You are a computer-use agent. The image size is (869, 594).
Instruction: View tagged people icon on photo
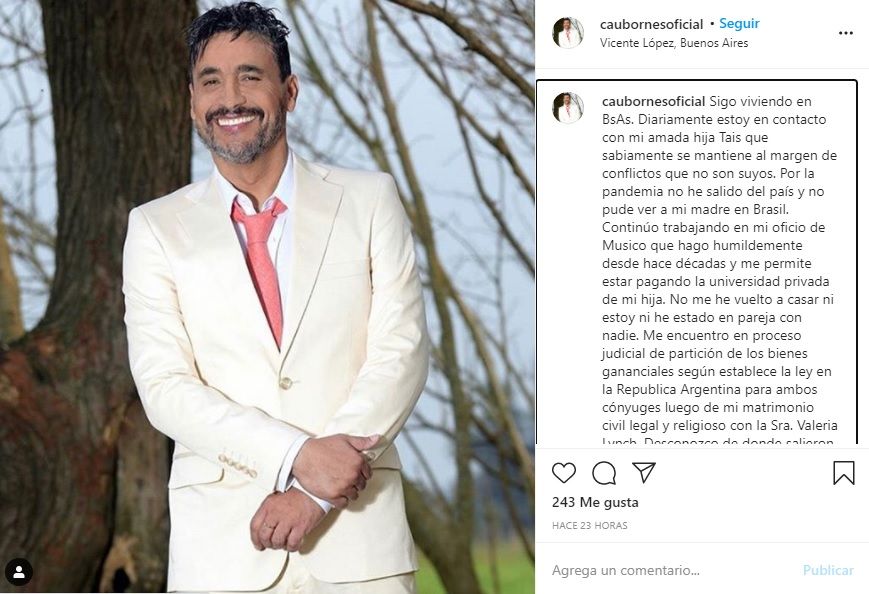(19, 572)
